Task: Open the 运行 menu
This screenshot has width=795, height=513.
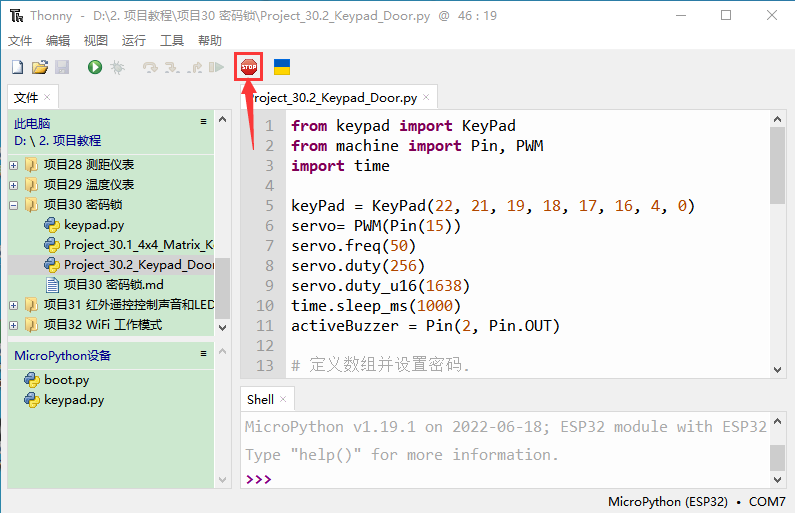Action: tap(133, 41)
